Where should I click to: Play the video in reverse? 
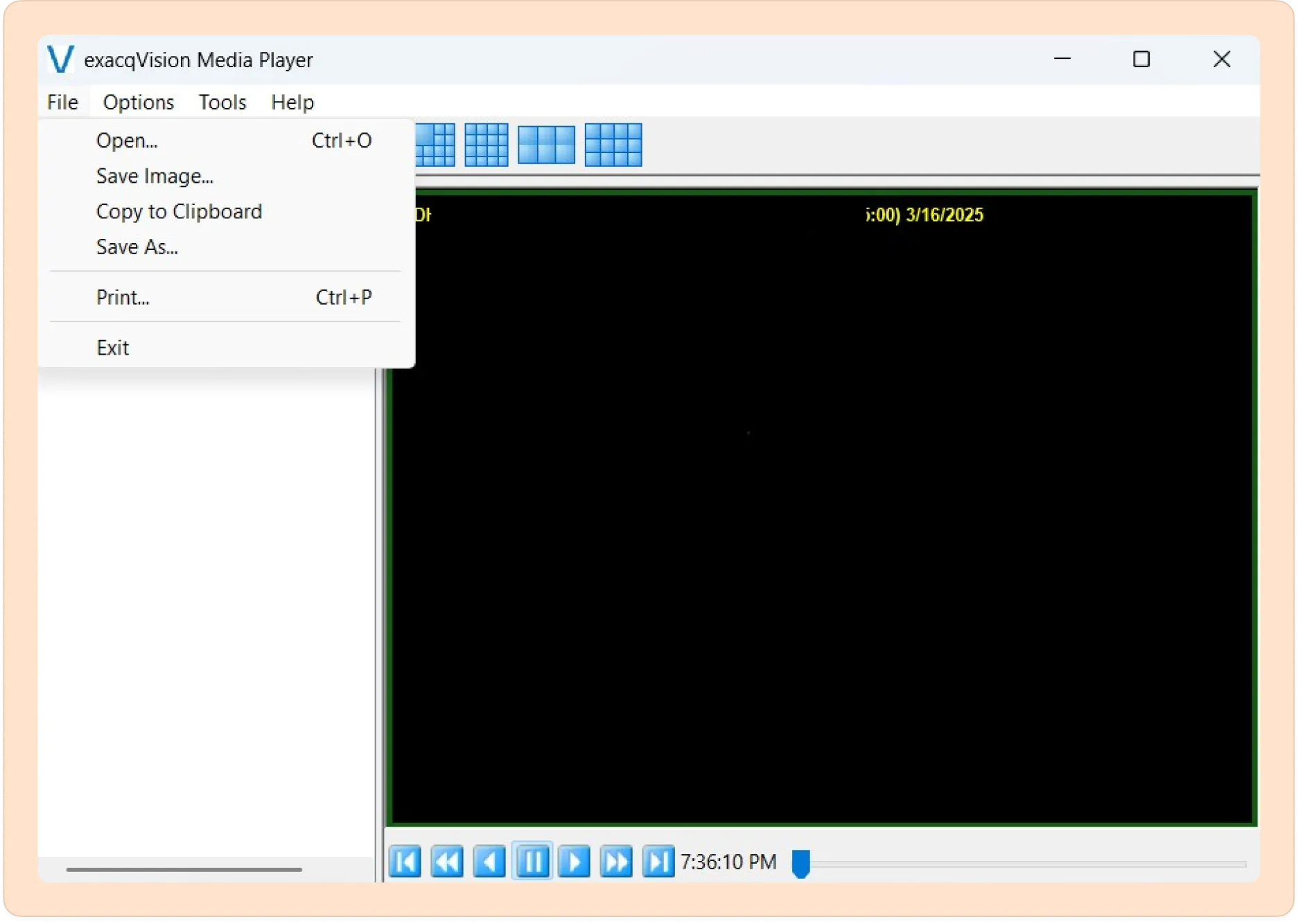pyautogui.click(x=490, y=863)
